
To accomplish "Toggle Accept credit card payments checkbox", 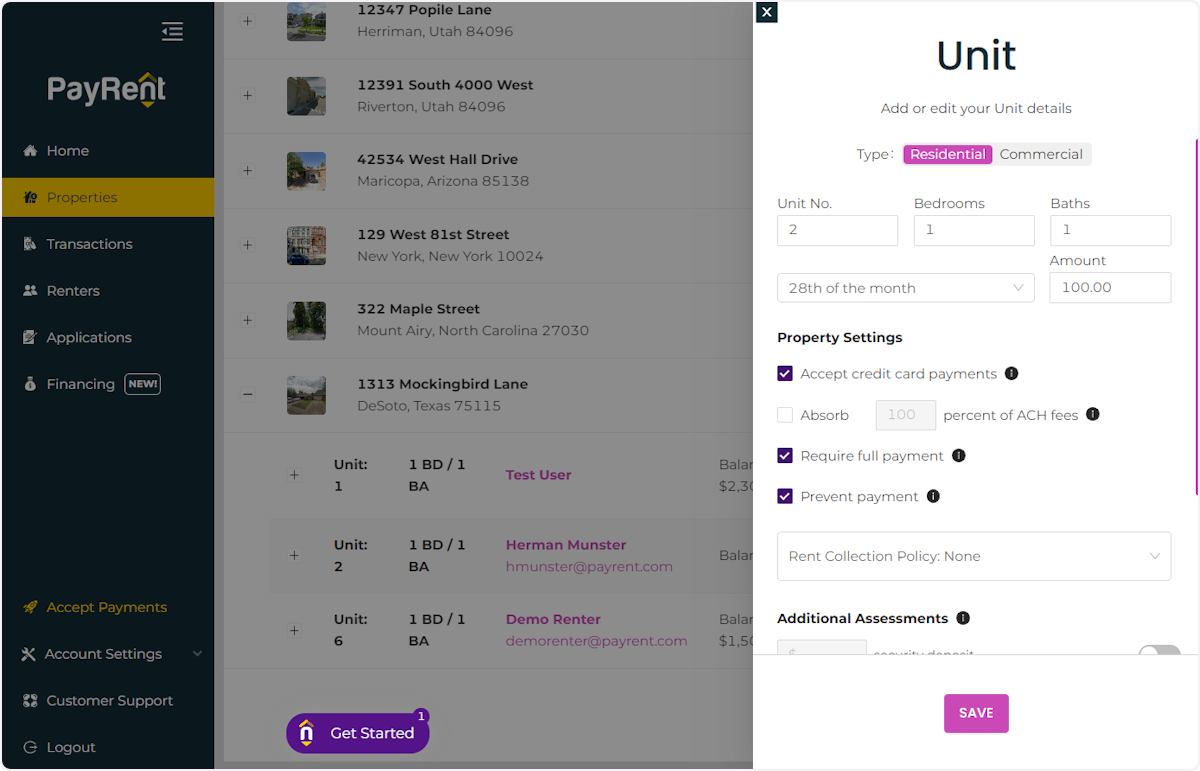I will (785, 374).
